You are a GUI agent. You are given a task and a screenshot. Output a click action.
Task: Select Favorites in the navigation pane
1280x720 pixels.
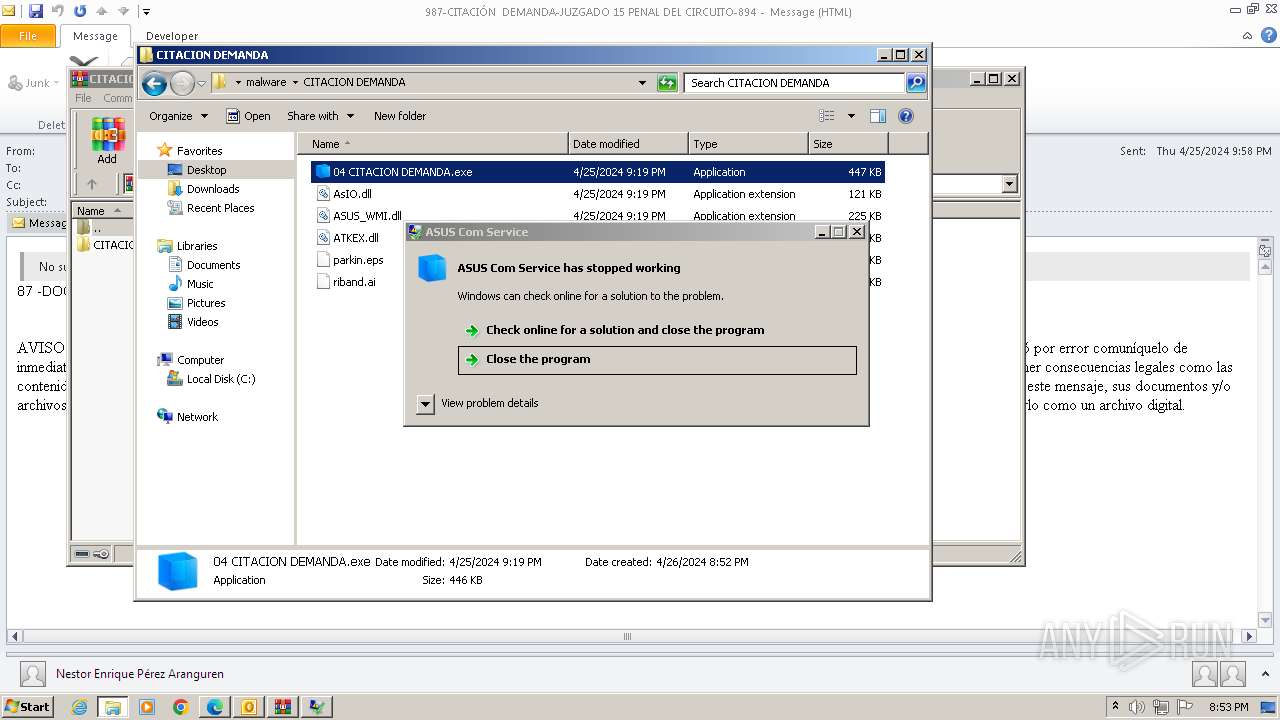(x=199, y=151)
